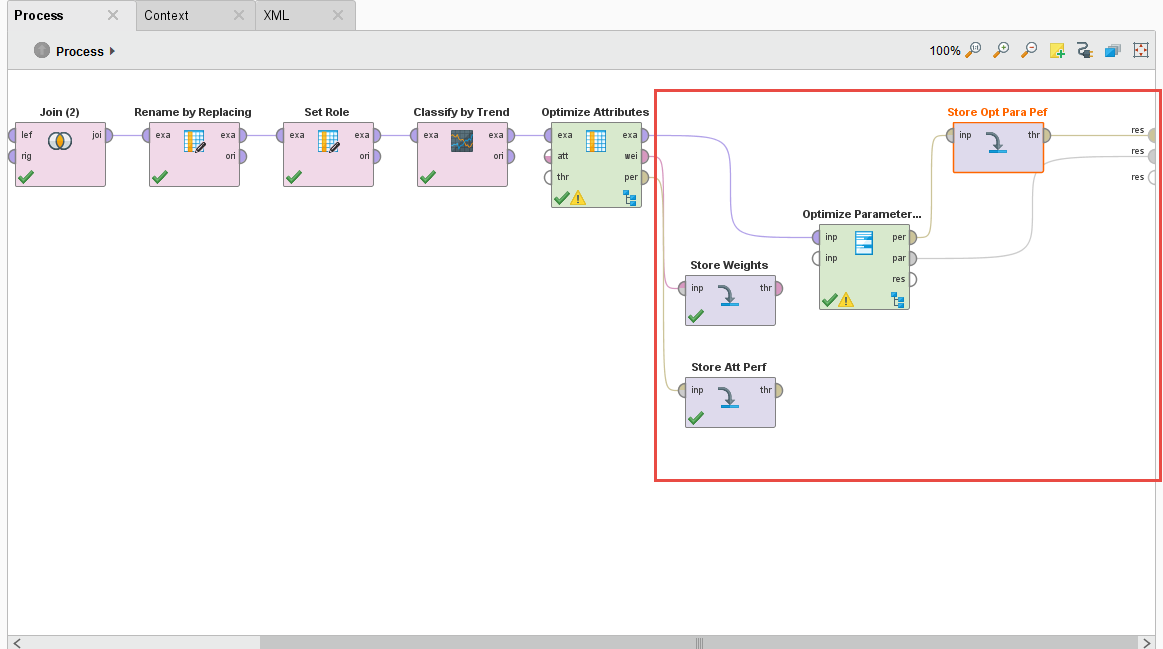Screen dimensions: 1163x649
Task: Click the Store Weights title
Action: (729, 265)
